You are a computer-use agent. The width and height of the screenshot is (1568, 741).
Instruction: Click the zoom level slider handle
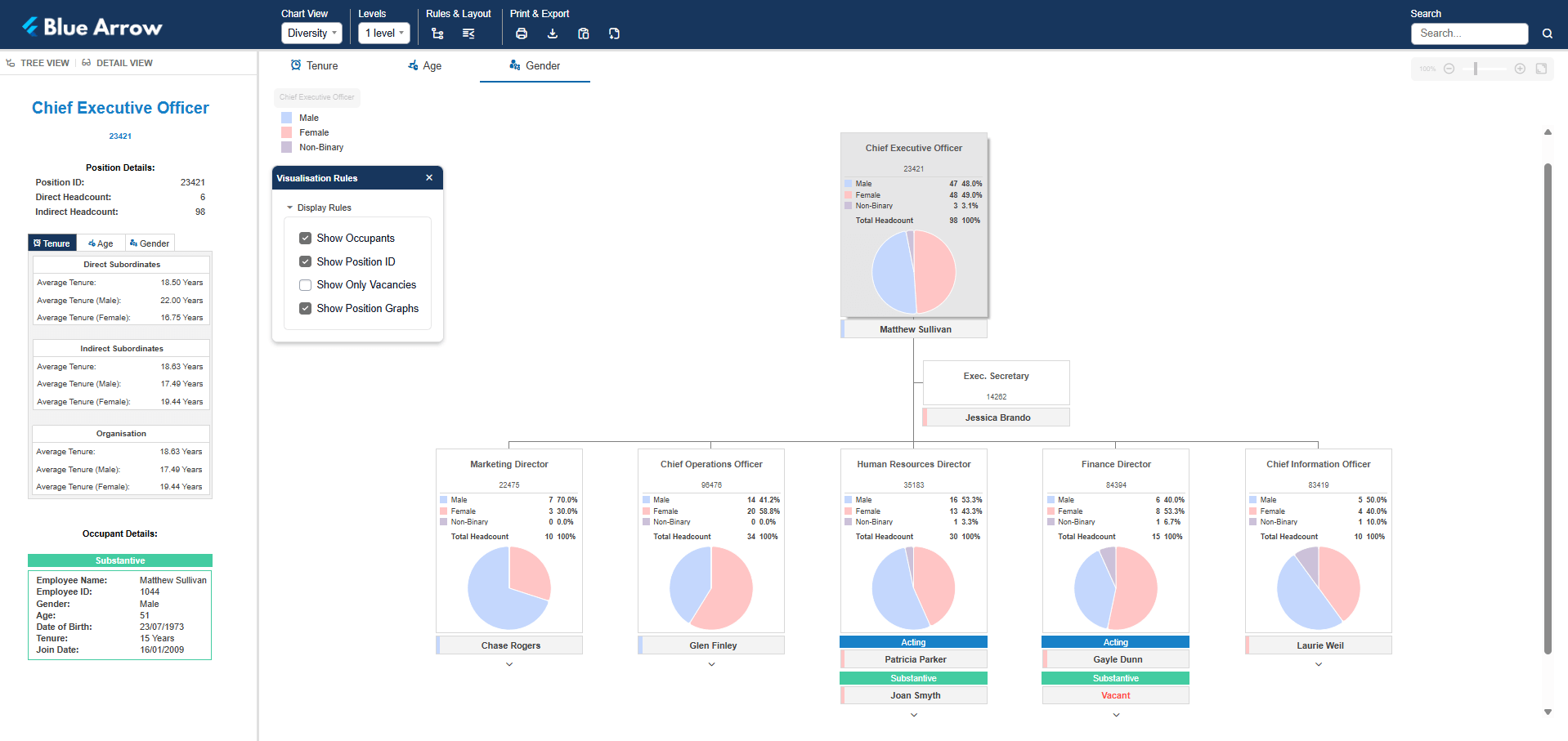[x=1476, y=69]
